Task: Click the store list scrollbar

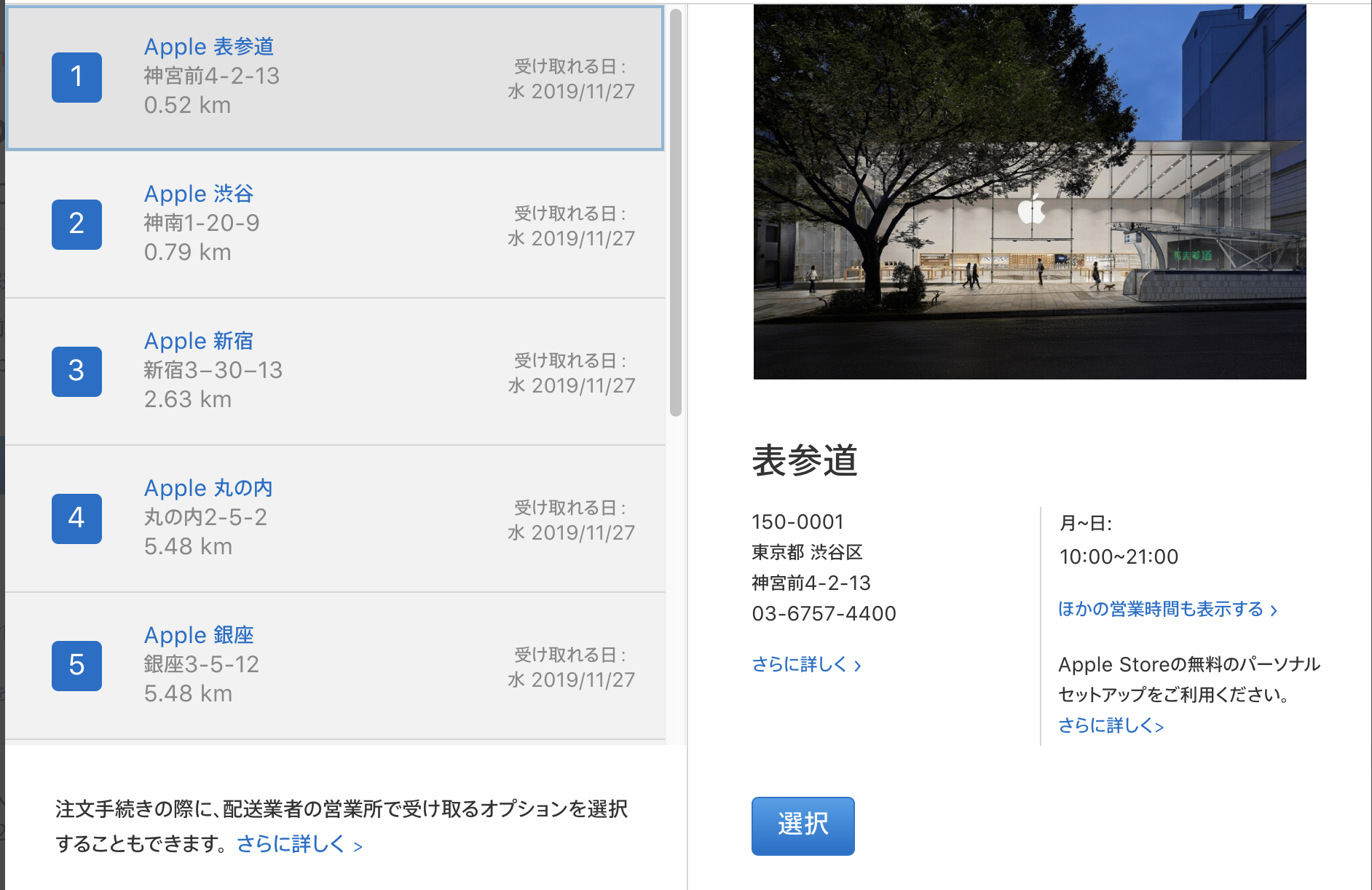Action: coord(676,211)
